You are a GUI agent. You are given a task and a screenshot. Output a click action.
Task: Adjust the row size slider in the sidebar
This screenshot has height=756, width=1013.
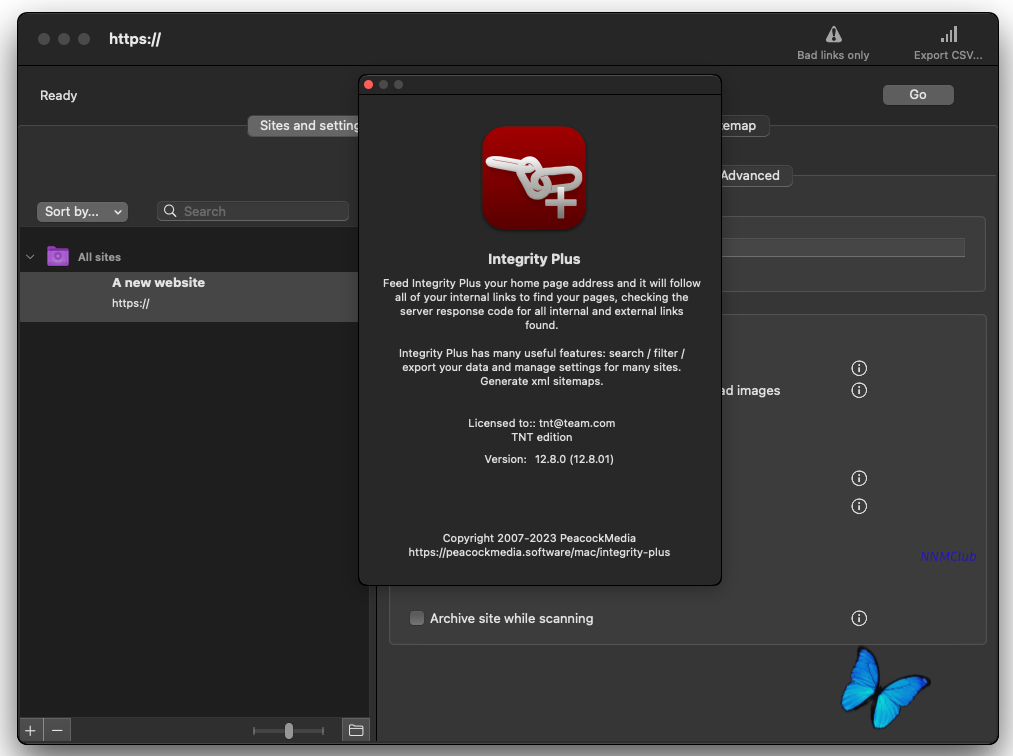pyautogui.click(x=288, y=731)
